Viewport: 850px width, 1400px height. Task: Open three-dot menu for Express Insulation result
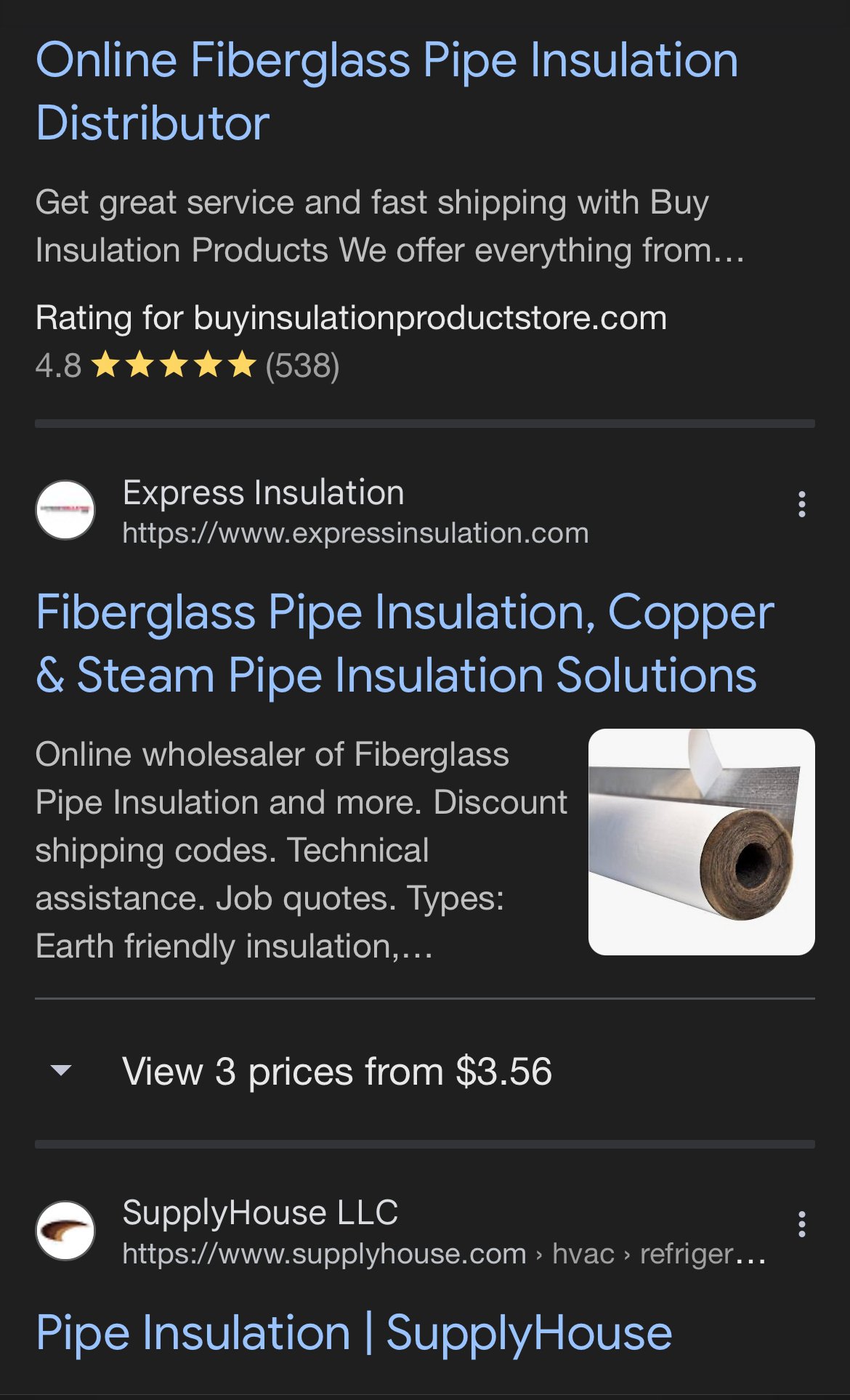(801, 504)
